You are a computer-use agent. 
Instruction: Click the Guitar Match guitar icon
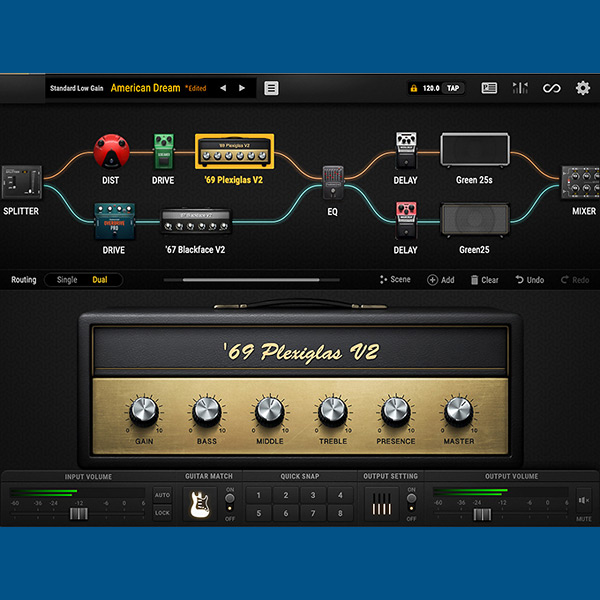(201, 504)
